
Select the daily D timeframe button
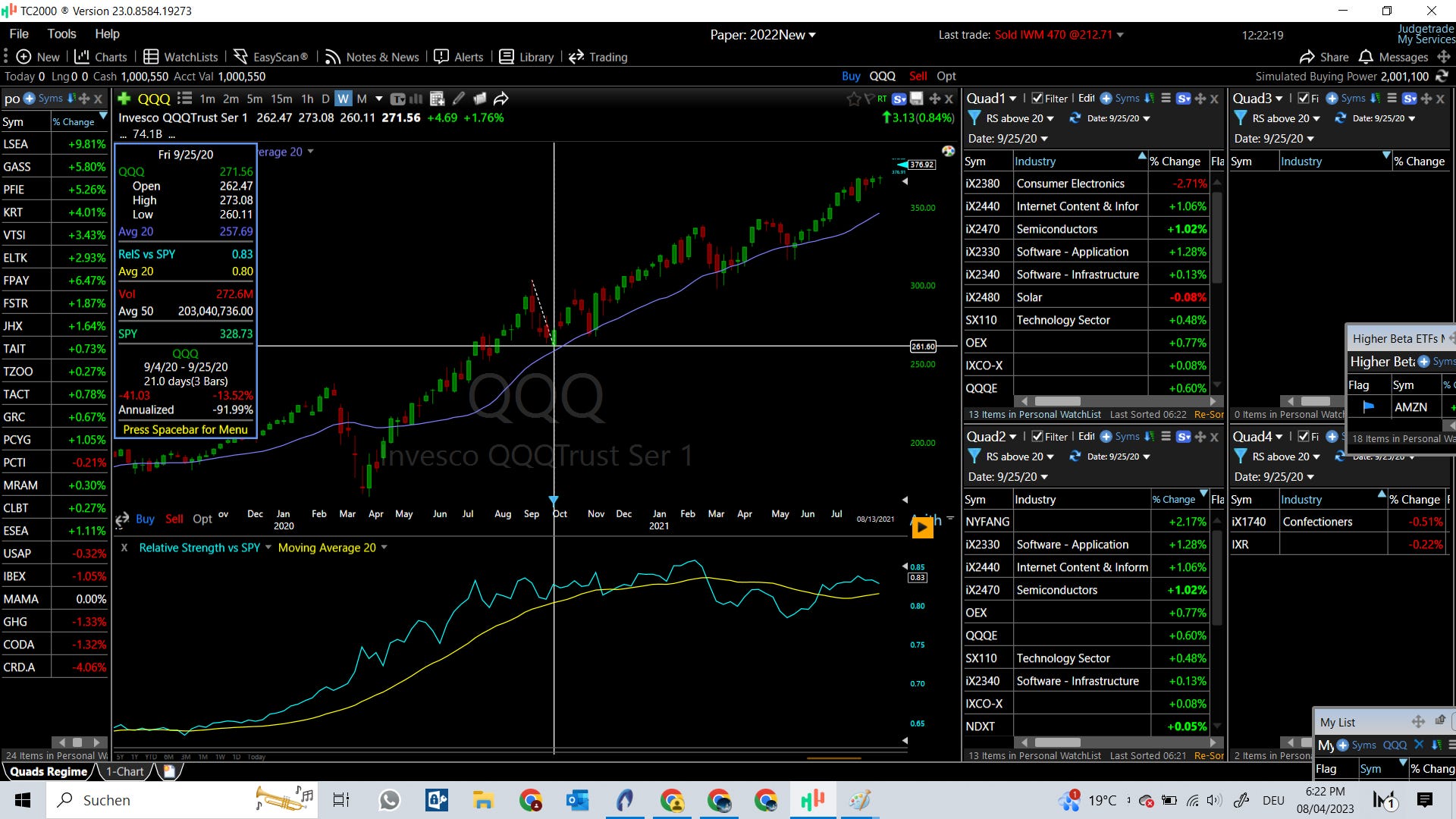click(x=325, y=99)
